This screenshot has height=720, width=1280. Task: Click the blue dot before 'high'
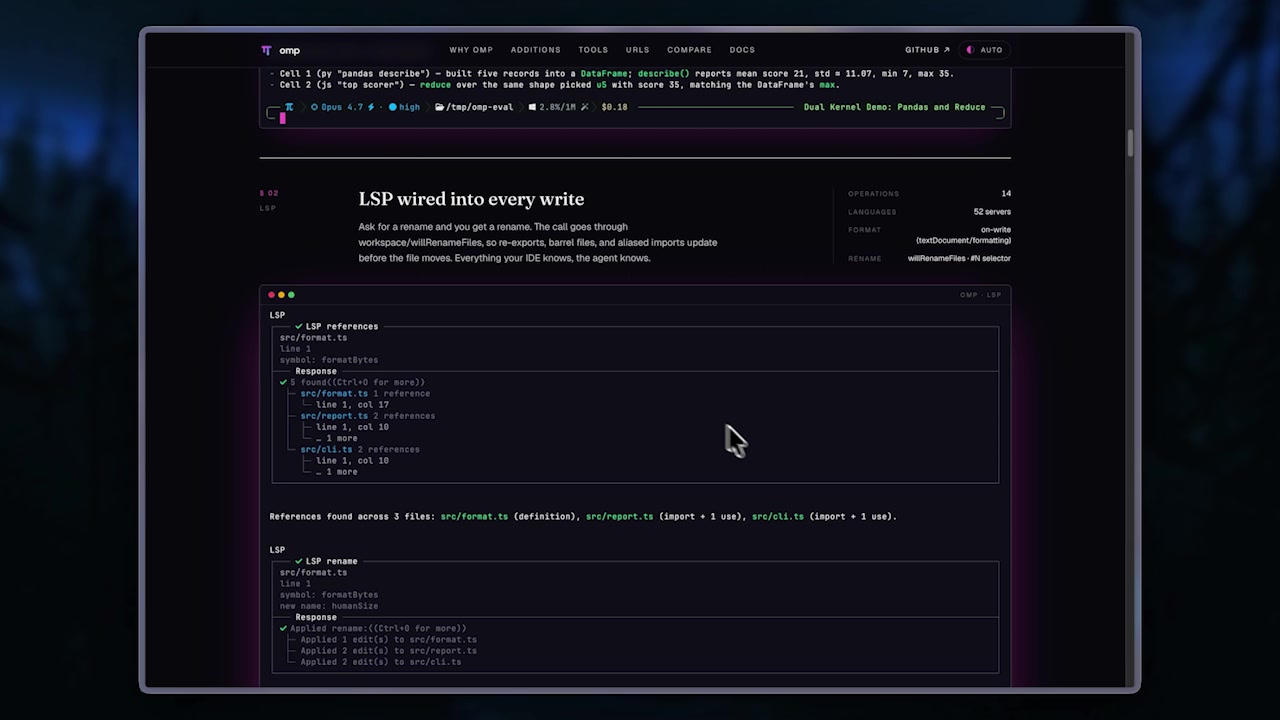(393, 107)
